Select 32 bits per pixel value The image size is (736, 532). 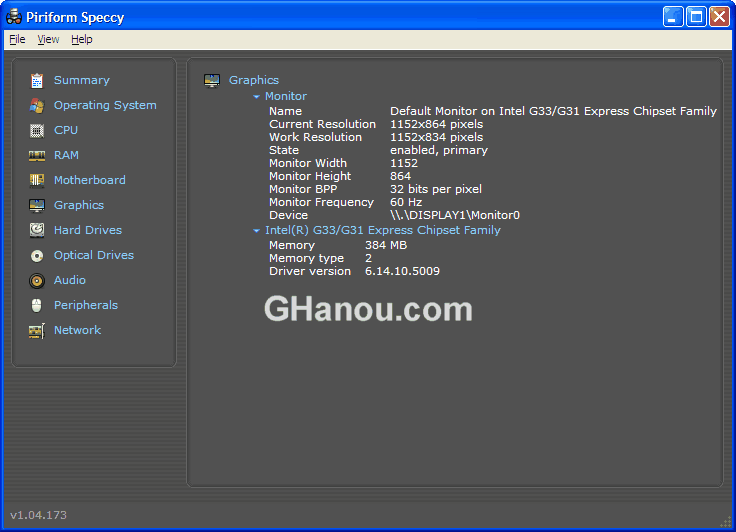[x=436, y=189]
